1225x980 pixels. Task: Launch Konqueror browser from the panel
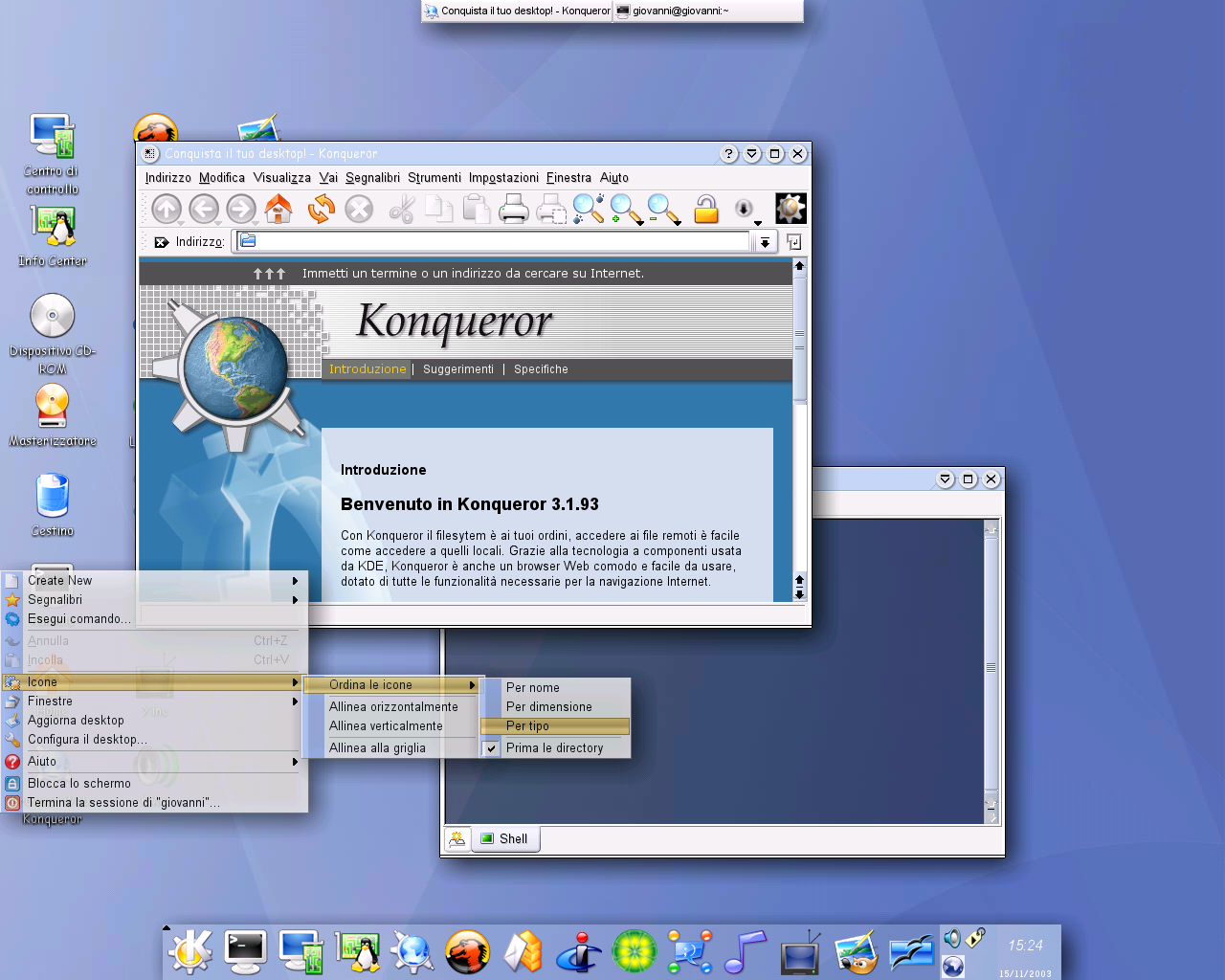412,951
